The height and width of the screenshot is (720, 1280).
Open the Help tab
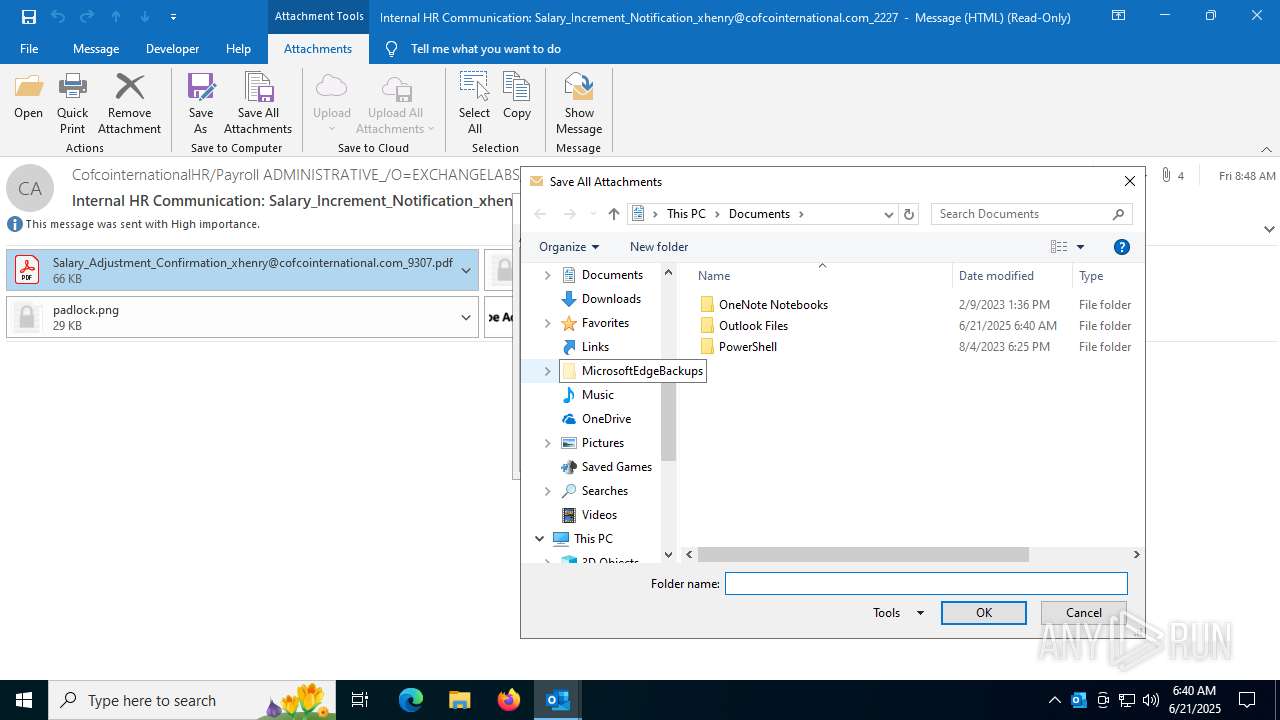tap(238, 48)
